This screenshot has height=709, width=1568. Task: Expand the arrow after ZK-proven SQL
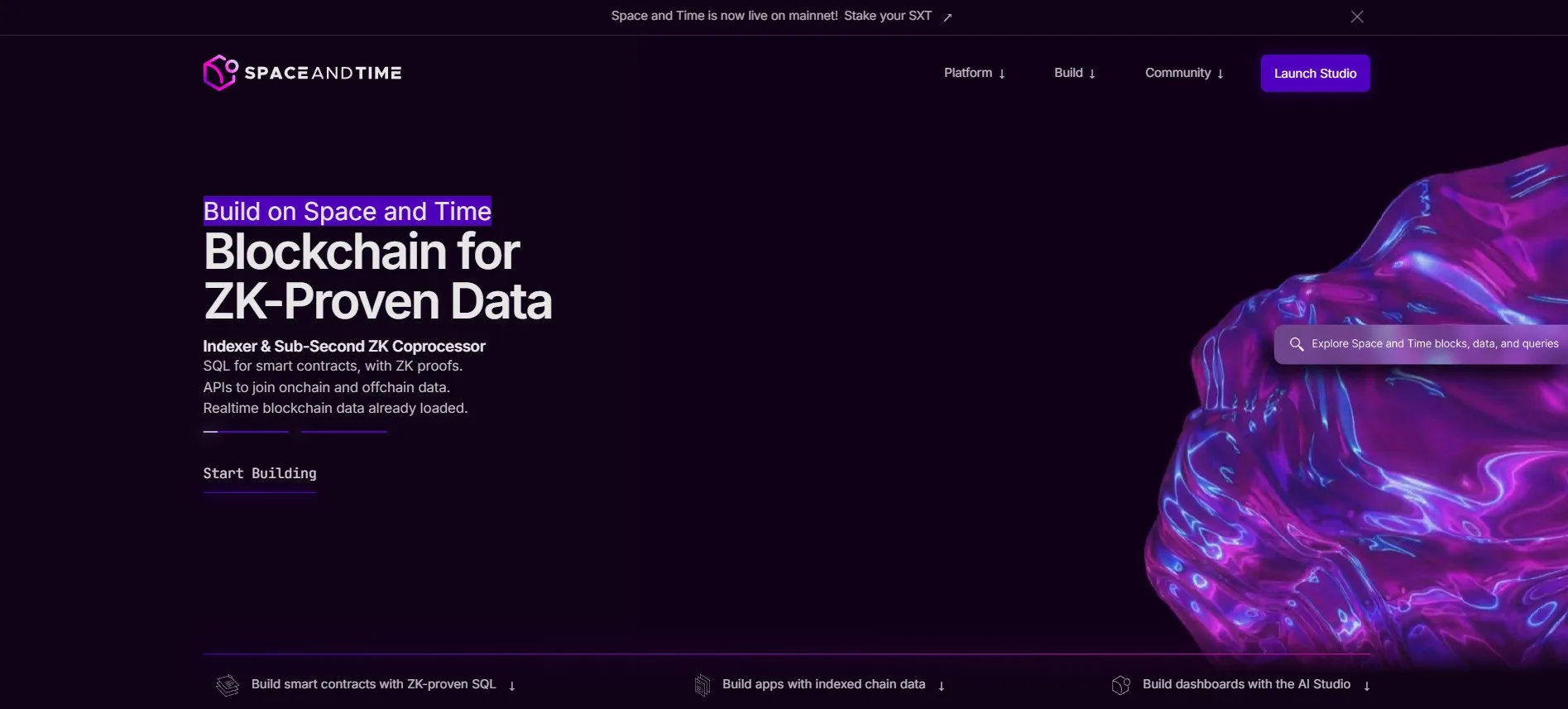512,686
